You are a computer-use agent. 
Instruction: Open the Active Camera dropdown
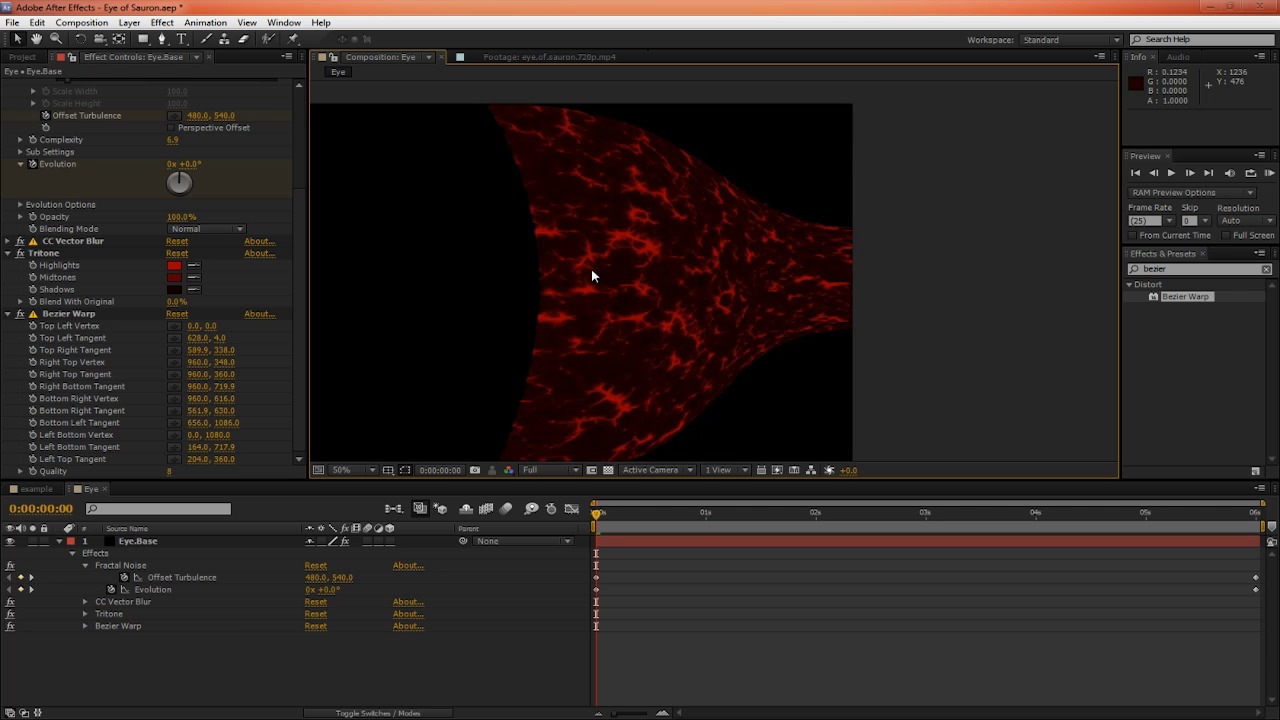657,470
